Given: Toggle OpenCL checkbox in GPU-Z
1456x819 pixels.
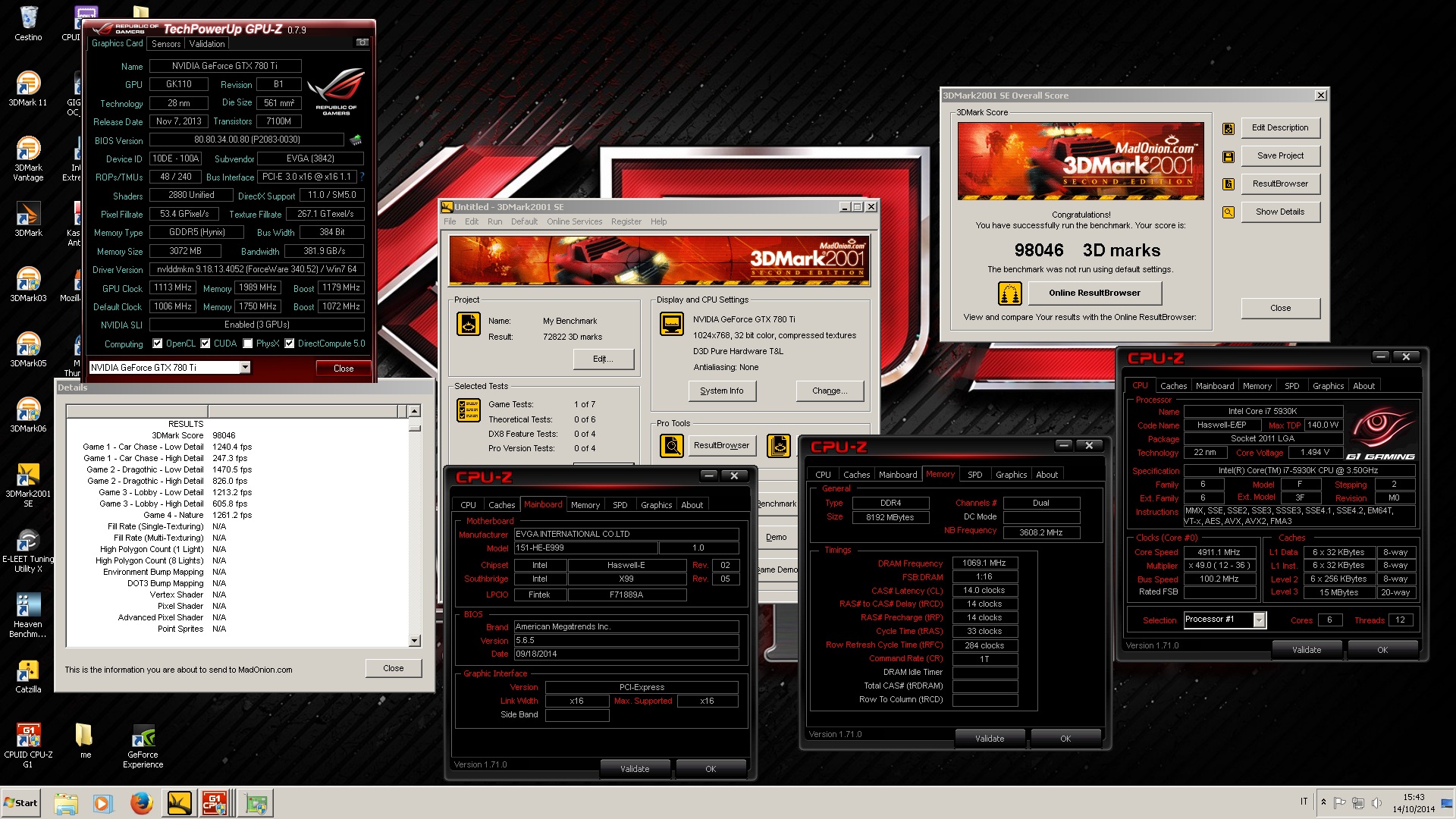Looking at the screenshot, I should 158,344.
